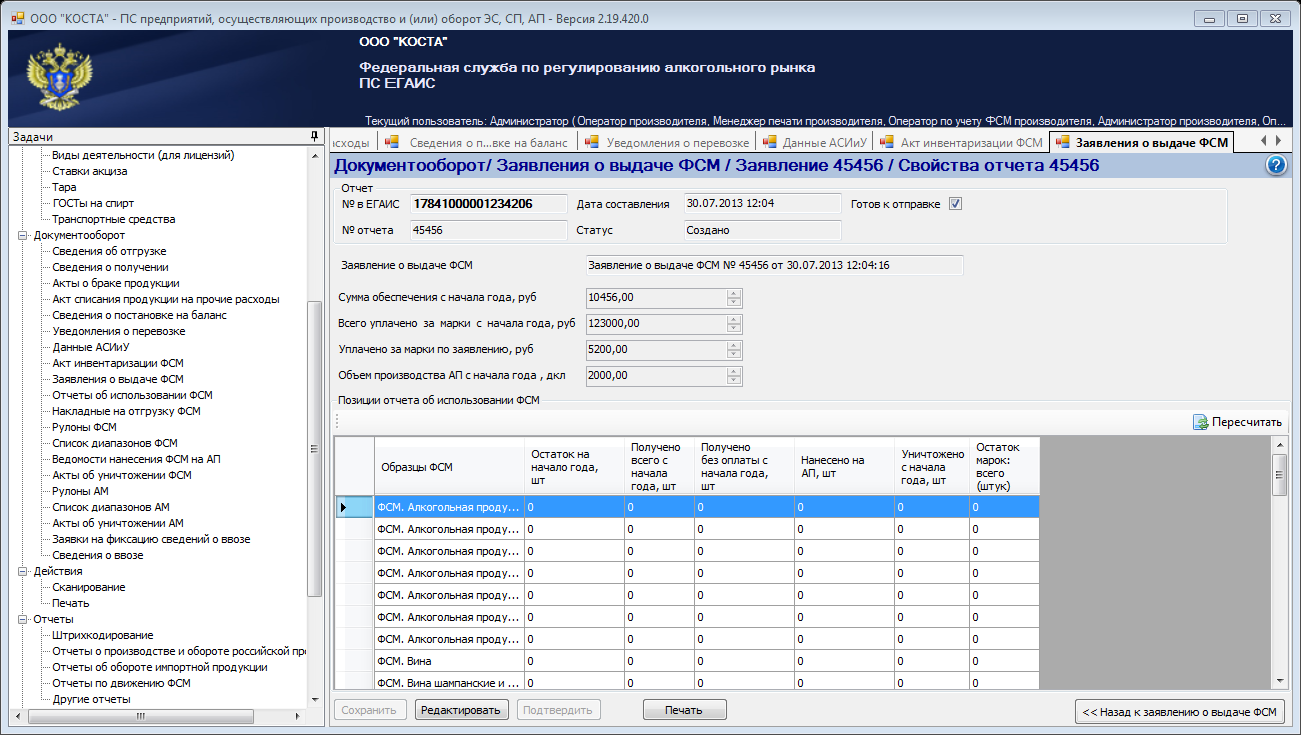This screenshot has width=1301, height=735.
Task: Select the ФСМ. Вина row name cell
Action: pyautogui.click(x=449, y=661)
